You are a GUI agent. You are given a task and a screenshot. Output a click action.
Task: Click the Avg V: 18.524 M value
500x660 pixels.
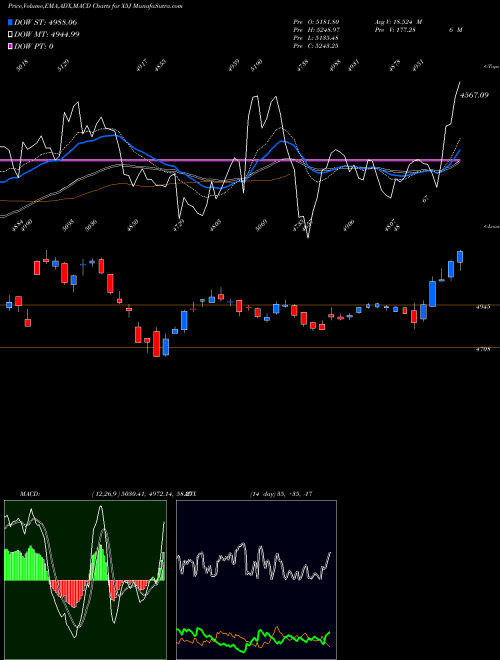[x=398, y=21]
